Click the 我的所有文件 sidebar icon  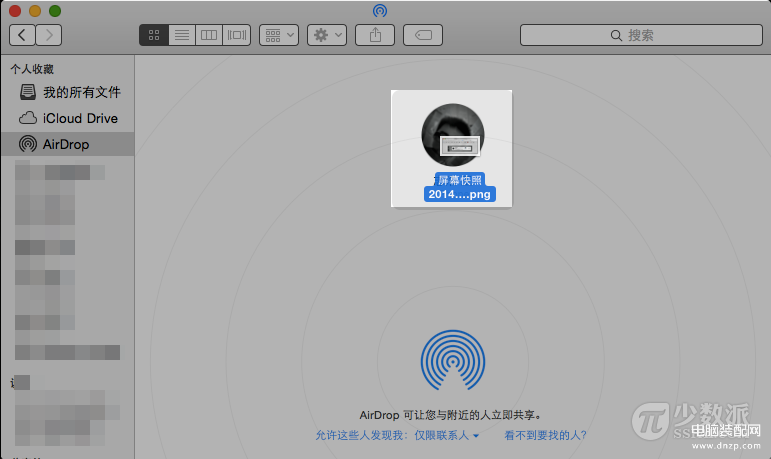pos(28,92)
